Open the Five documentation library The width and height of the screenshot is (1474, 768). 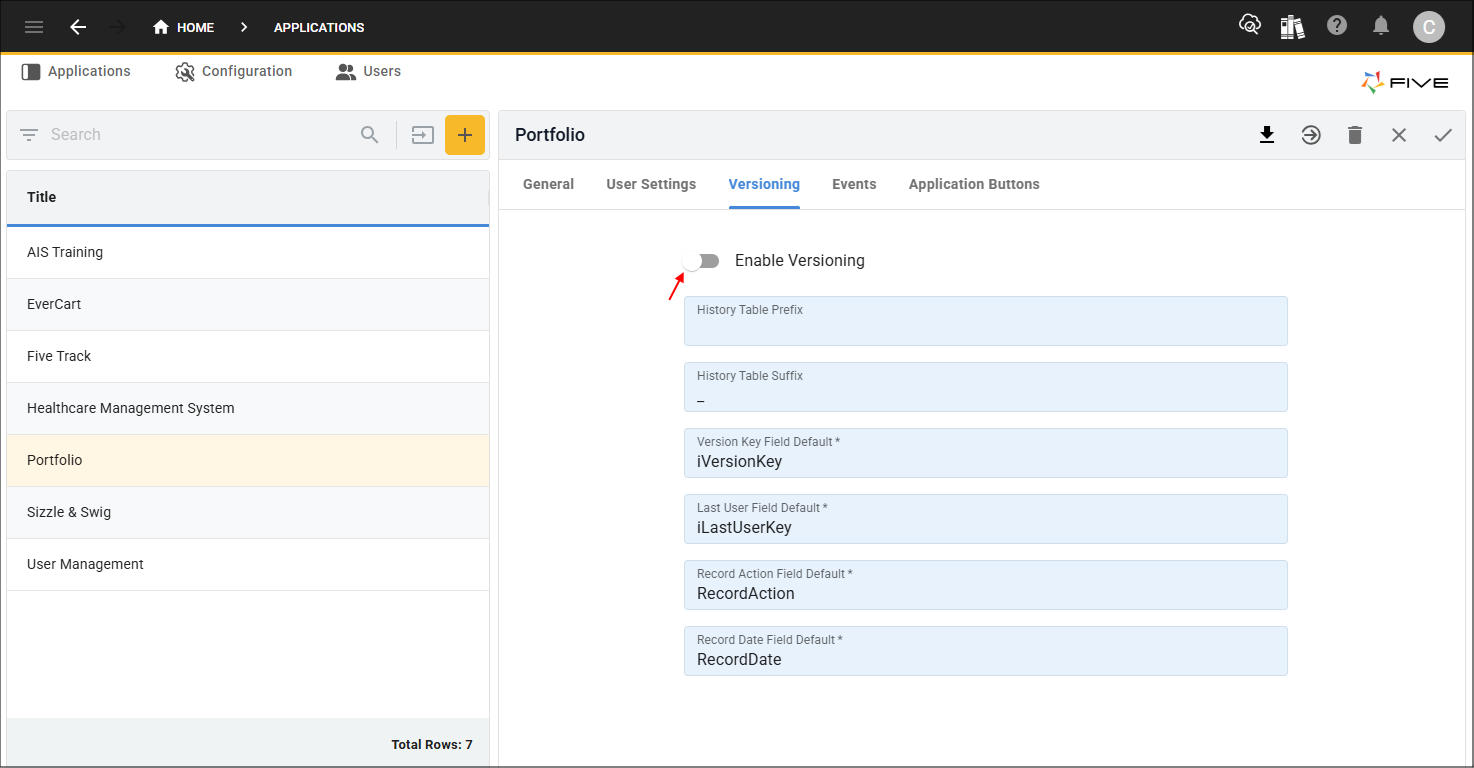coord(1292,27)
